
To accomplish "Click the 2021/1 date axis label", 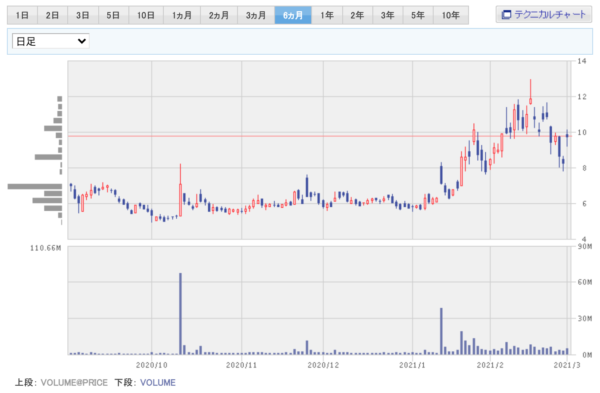I will coord(412,365).
